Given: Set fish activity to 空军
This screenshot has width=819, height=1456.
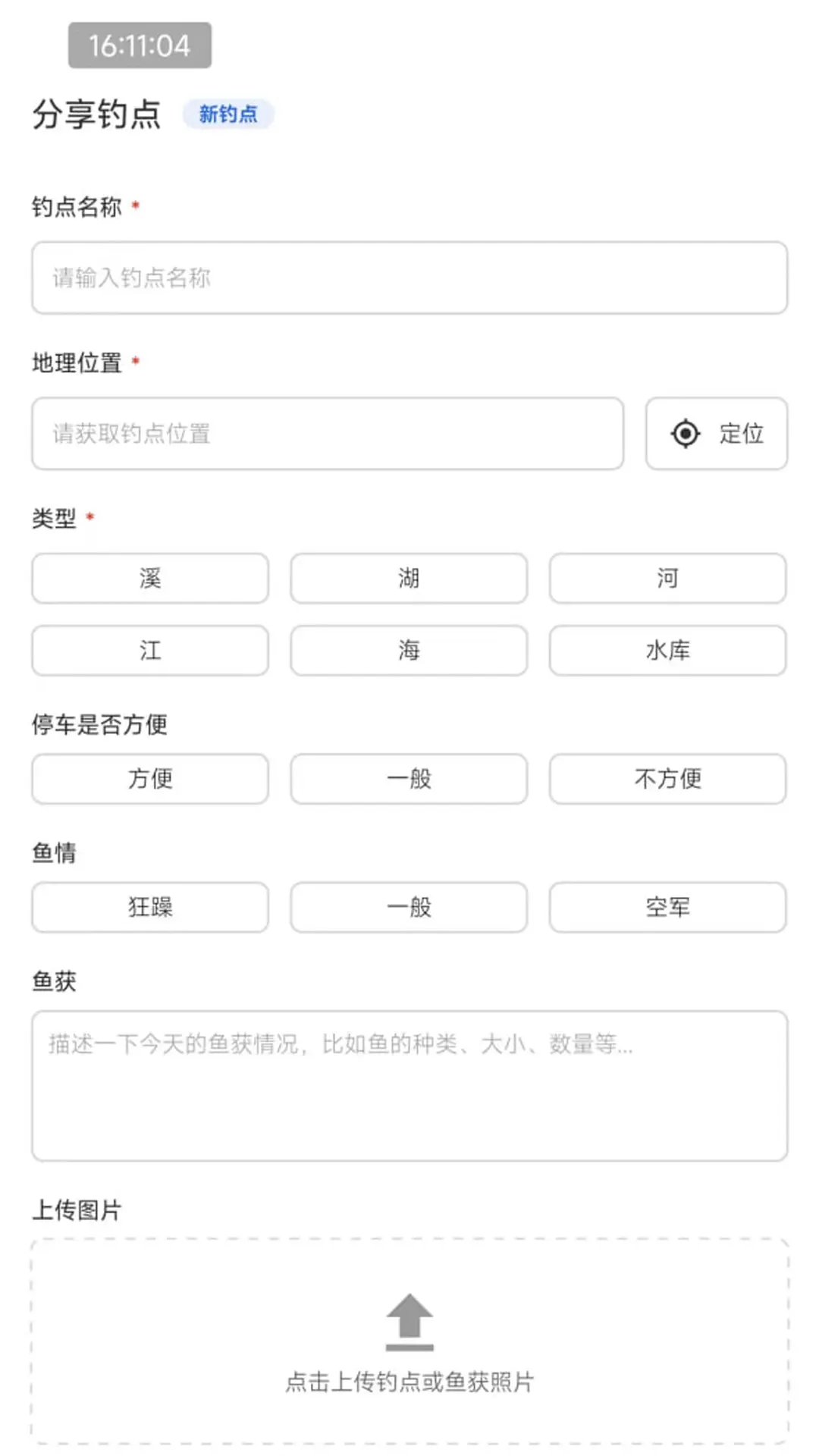Looking at the screenshot, I should point(667,908).
